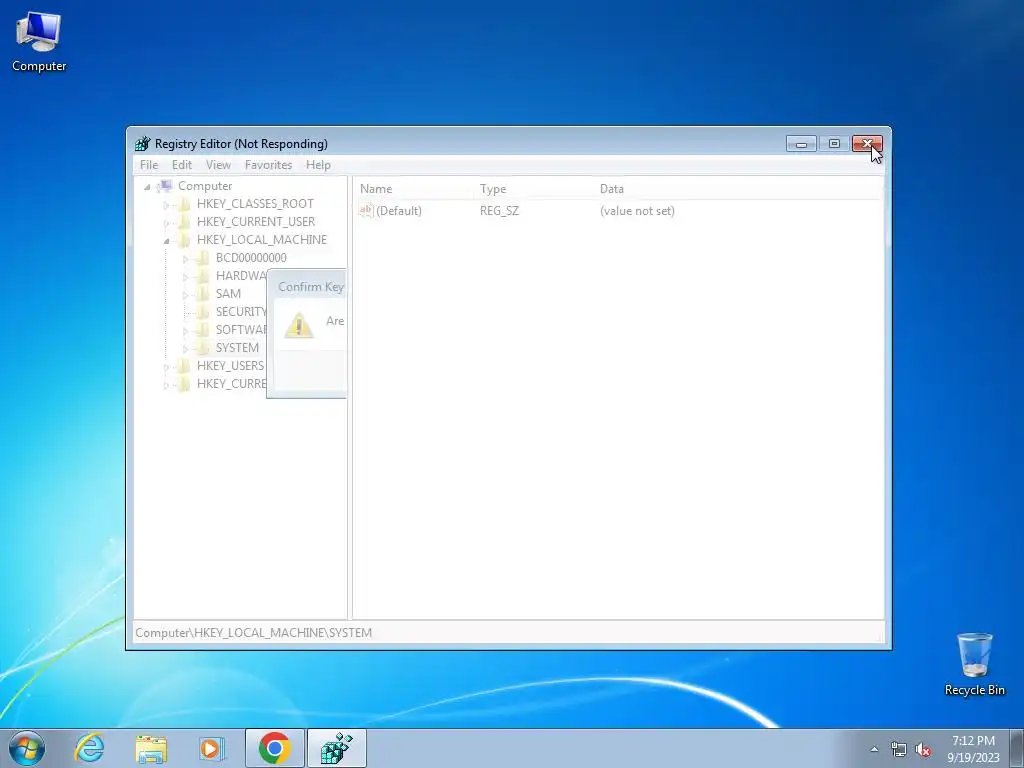Click the SYSTEM folder icon
Screen dimensions: 1024x768
[x=203, y=348]
